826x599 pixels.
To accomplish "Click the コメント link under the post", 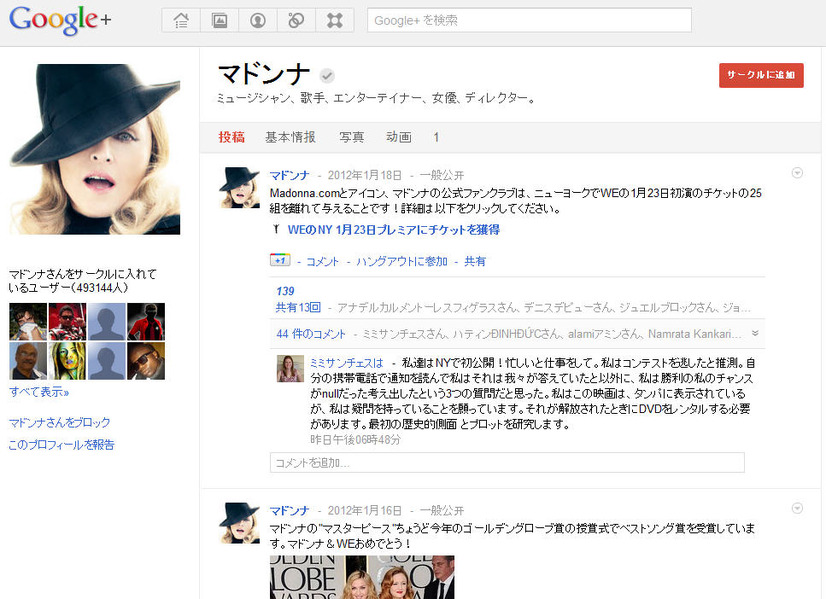I will [322, 261].
